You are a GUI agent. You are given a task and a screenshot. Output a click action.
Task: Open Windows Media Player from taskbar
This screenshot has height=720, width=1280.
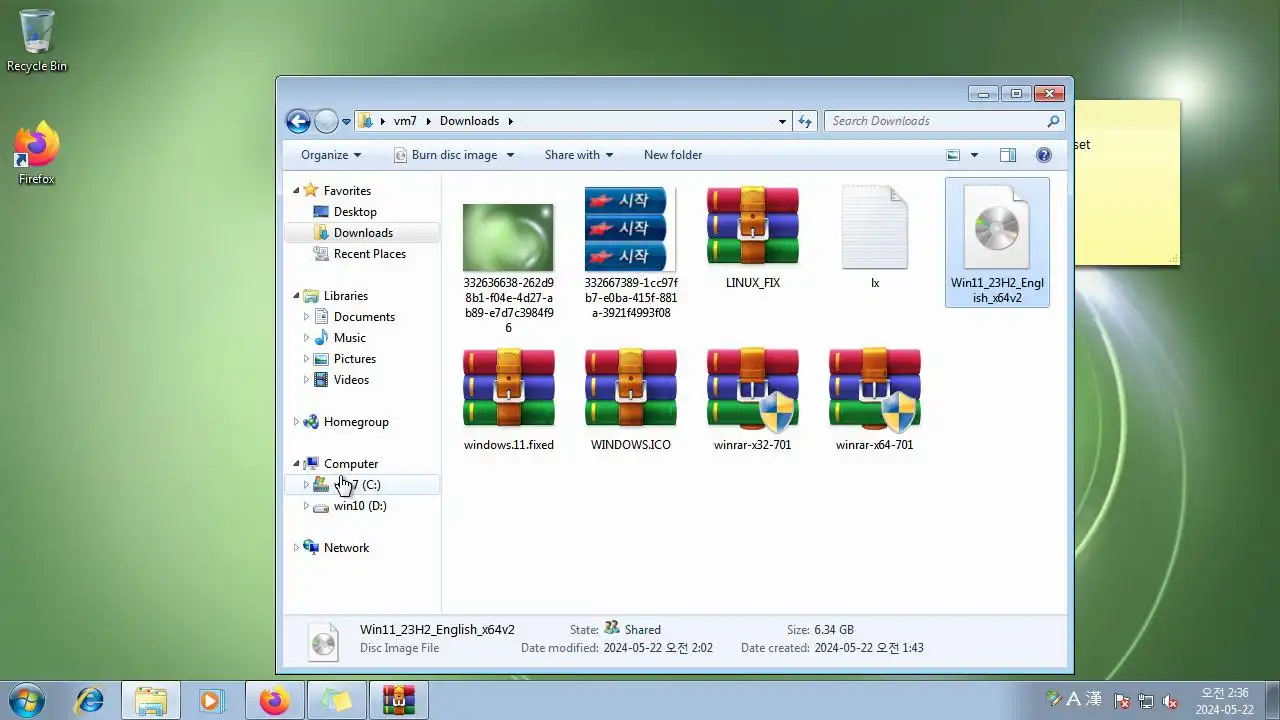pyautogui.click(x=211, y=700)
